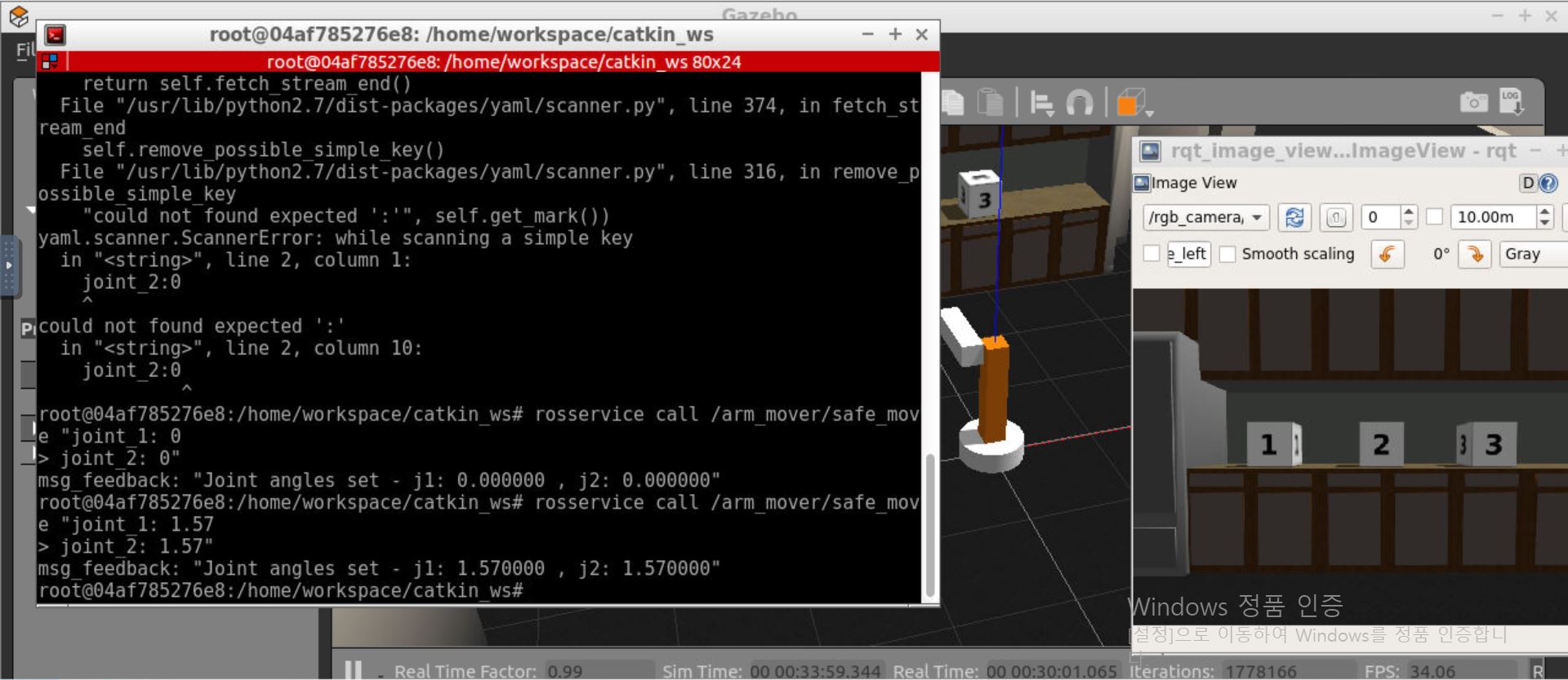Screen dimensions: 1568x680
Task: Close the terminal window
Action: 922,34
